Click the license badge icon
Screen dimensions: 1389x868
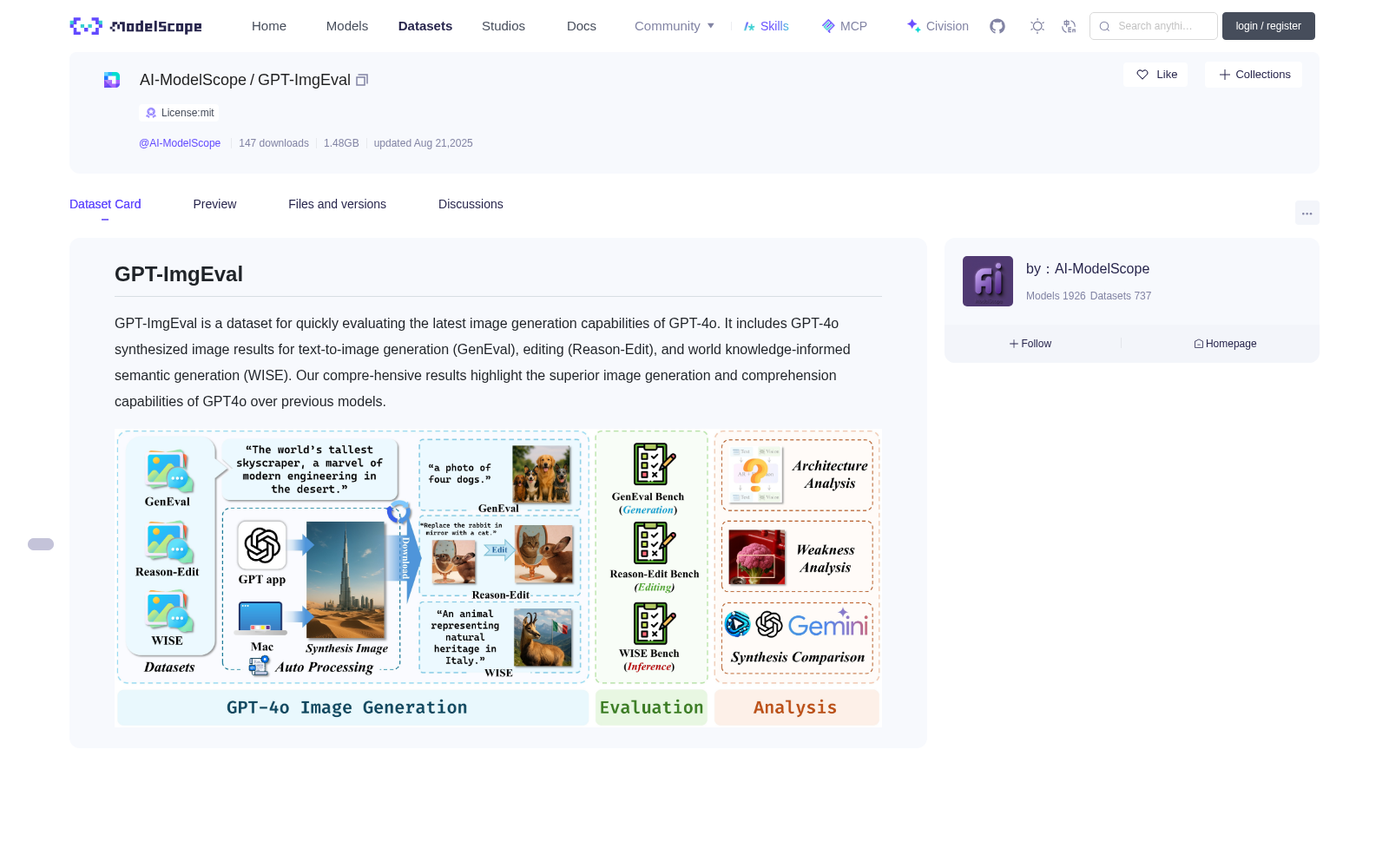[151, 113]
